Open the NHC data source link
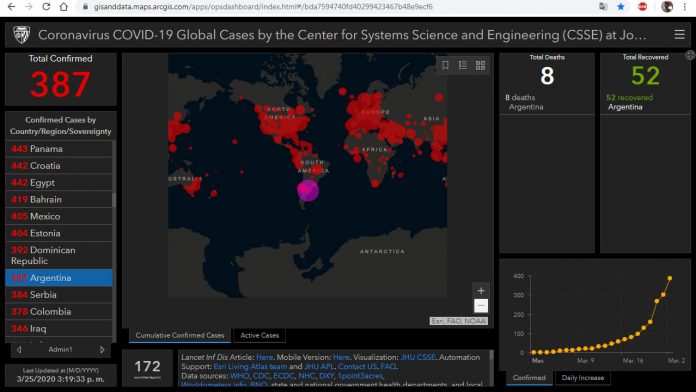 click(x=306, y=376)
